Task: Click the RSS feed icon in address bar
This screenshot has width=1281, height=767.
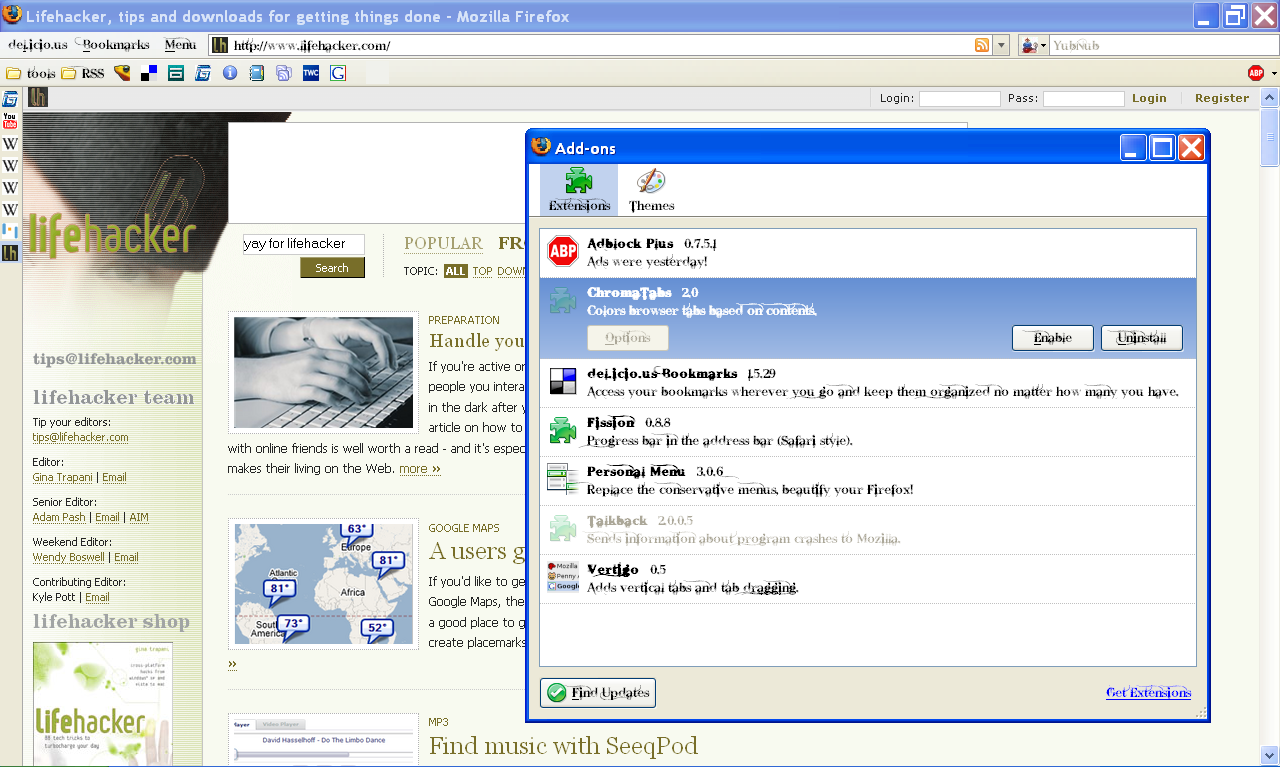Action: 982,45
